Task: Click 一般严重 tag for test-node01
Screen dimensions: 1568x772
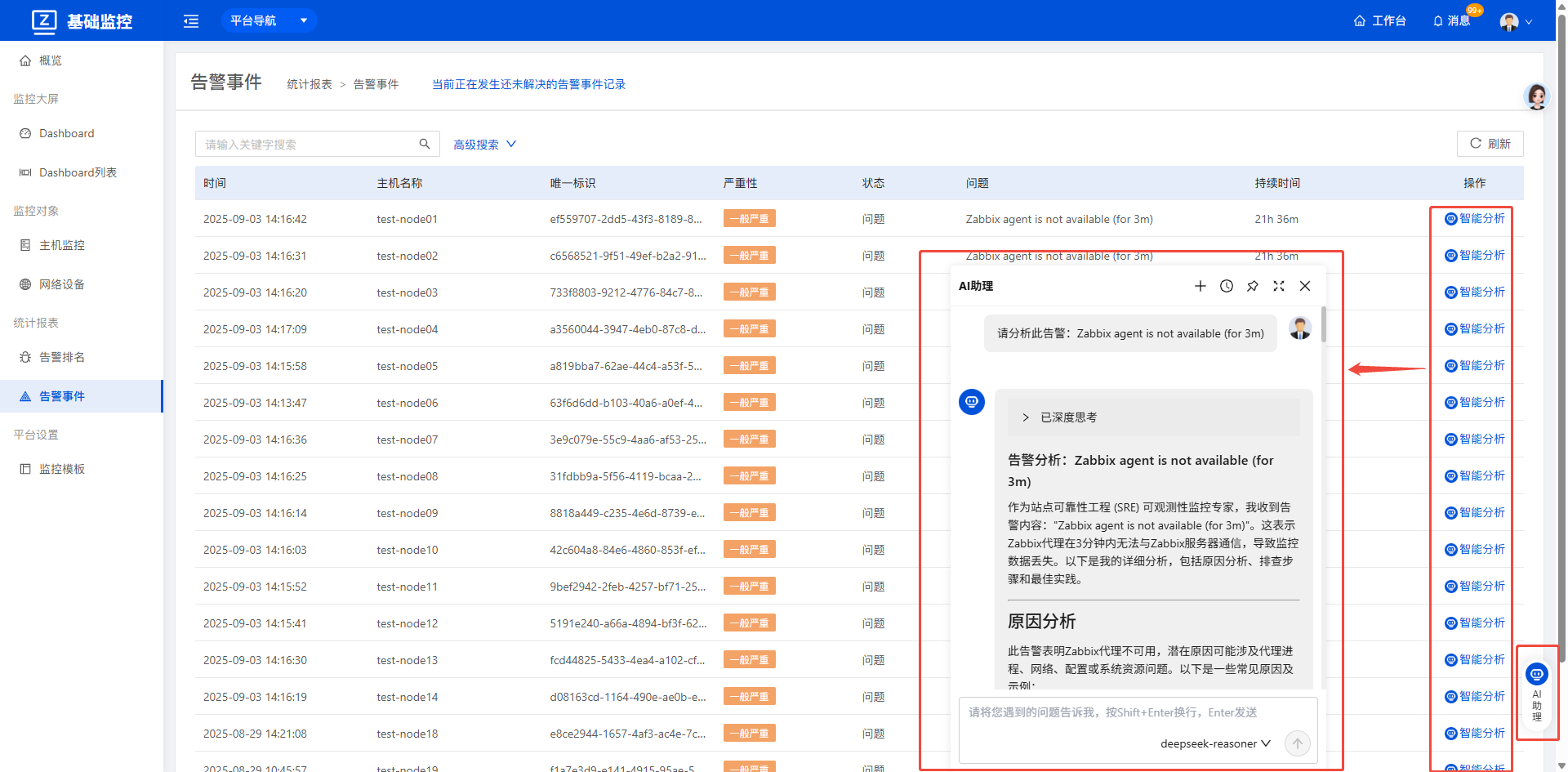Action: click(x=749, y=219)
